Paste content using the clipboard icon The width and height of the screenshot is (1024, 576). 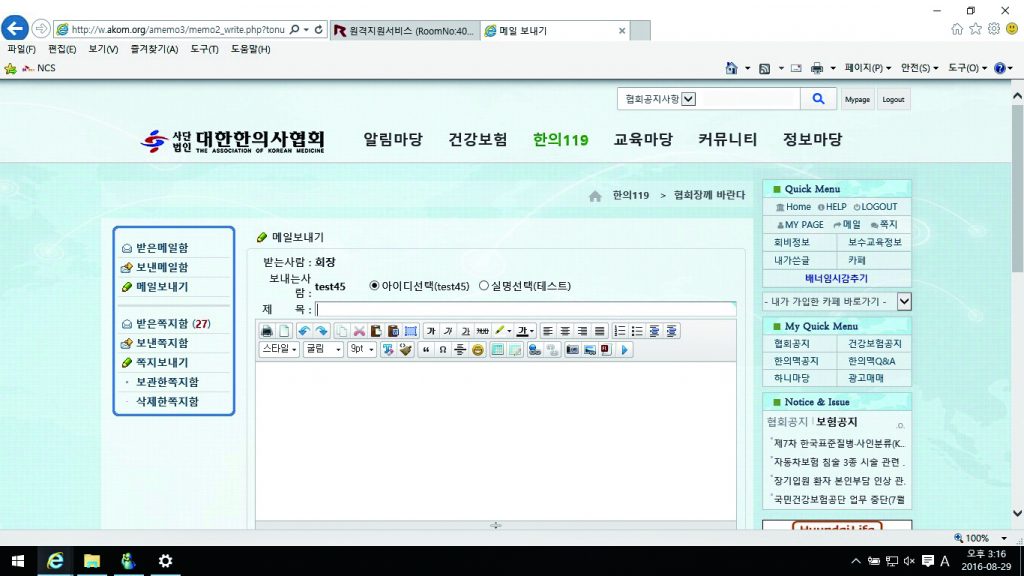(x=376, y=331)
